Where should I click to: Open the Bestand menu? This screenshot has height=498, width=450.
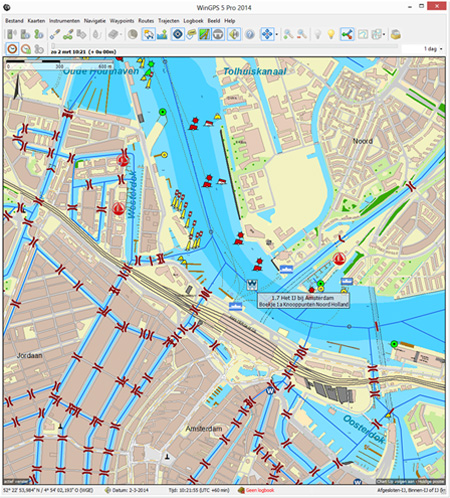click(x=14, y=21)
